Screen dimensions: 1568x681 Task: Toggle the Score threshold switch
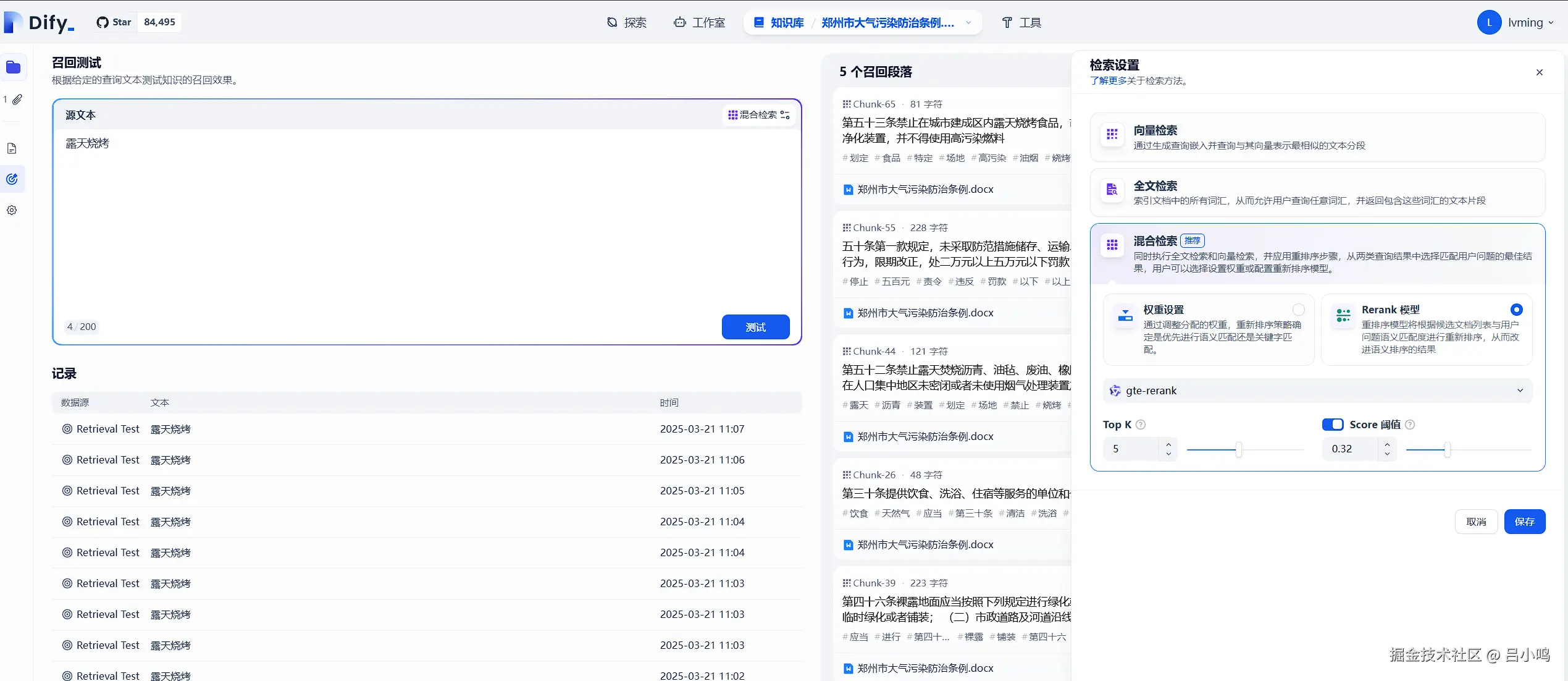pos(1333,425)
